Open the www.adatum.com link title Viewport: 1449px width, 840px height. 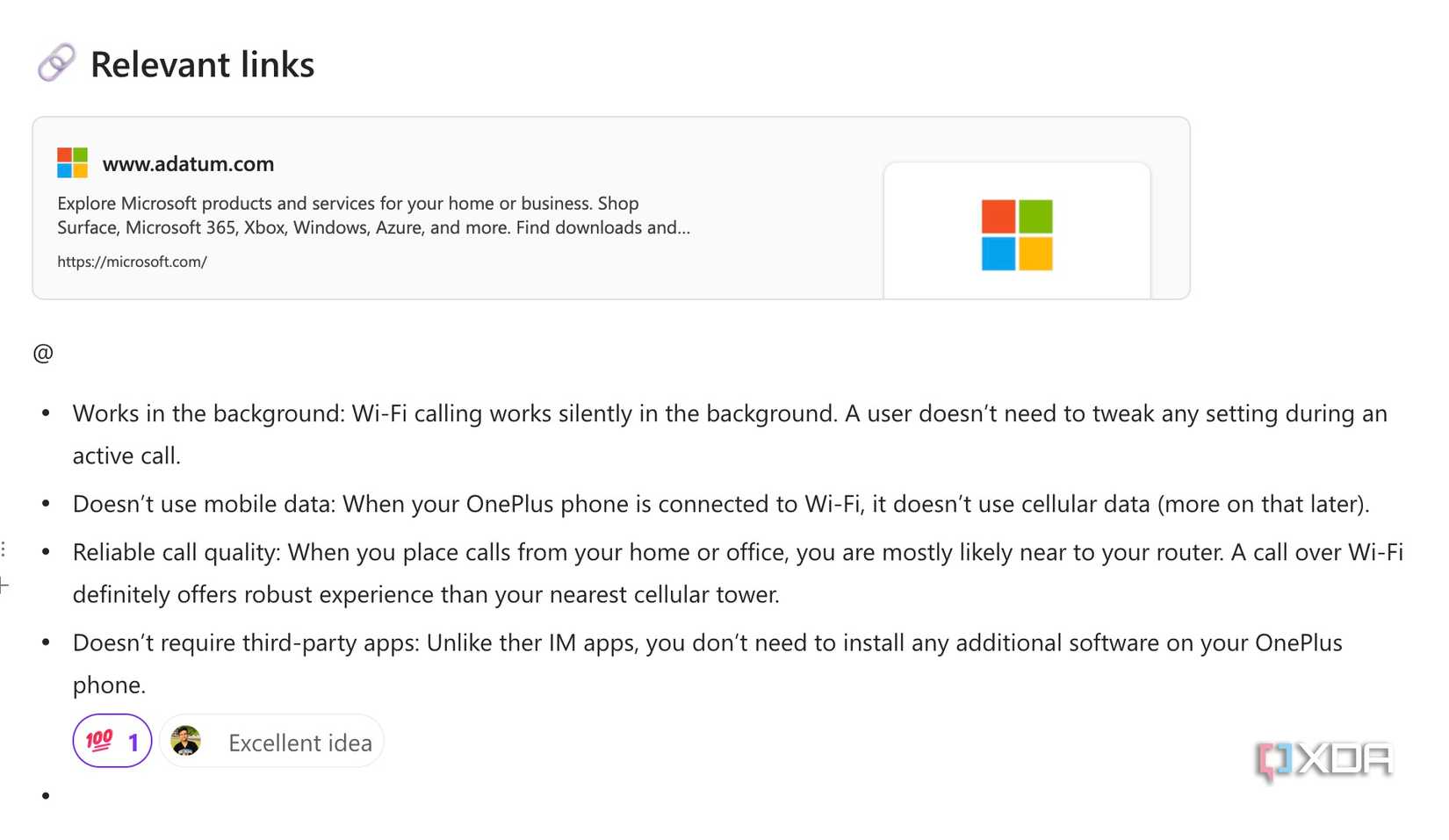(x=188, y=164)
